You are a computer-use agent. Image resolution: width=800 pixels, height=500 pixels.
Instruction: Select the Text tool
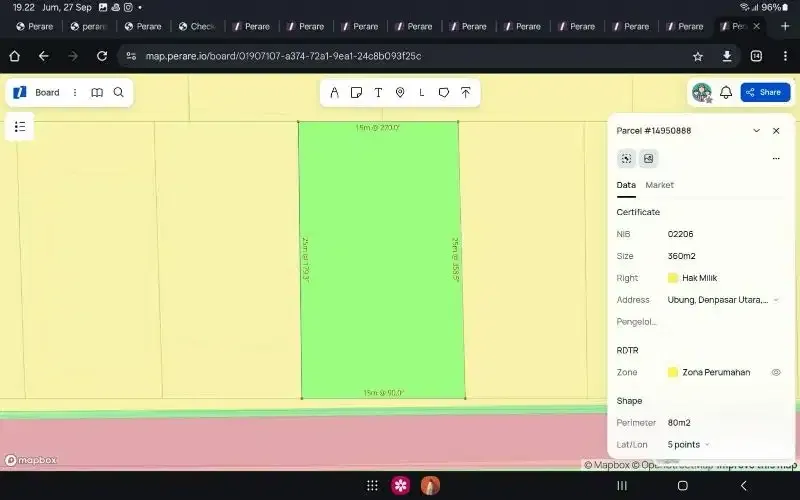pyautogui.click(x=378, y=92)
